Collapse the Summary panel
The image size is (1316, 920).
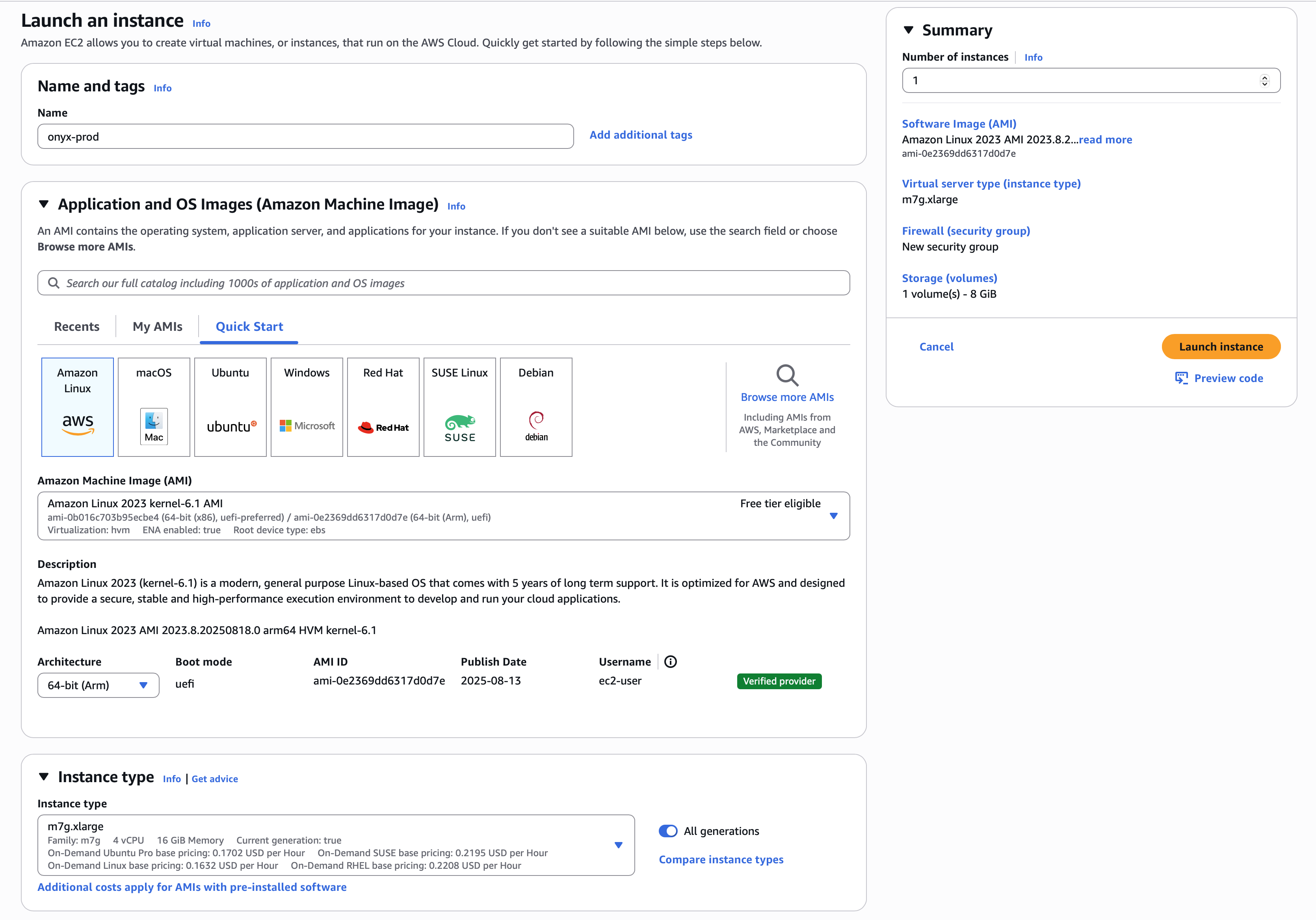point(909,30)
